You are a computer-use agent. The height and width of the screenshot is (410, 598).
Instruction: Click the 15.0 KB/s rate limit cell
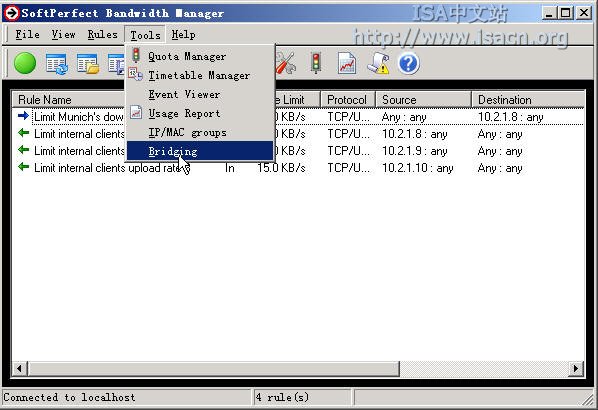tap(281, 168)
